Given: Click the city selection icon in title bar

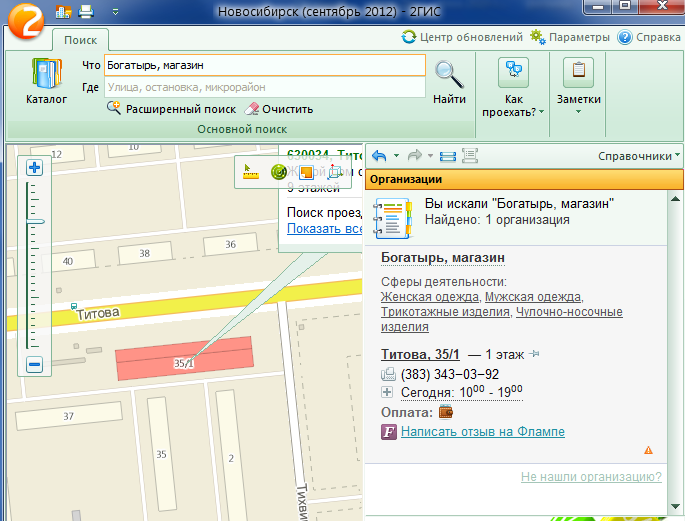Looking at the screenshot, I should tap(63, 11).
